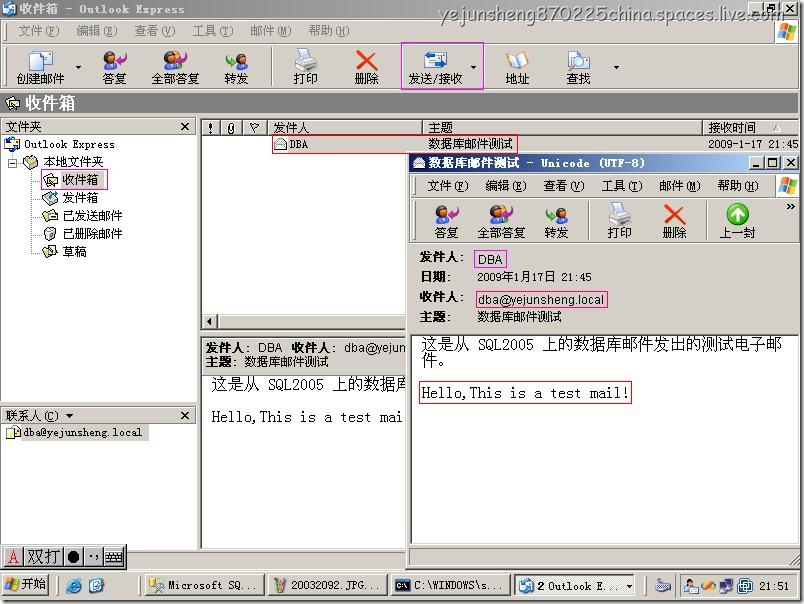Click the Start (开始) button
Viewport: 804px width, 604px height.
(26, 585)
